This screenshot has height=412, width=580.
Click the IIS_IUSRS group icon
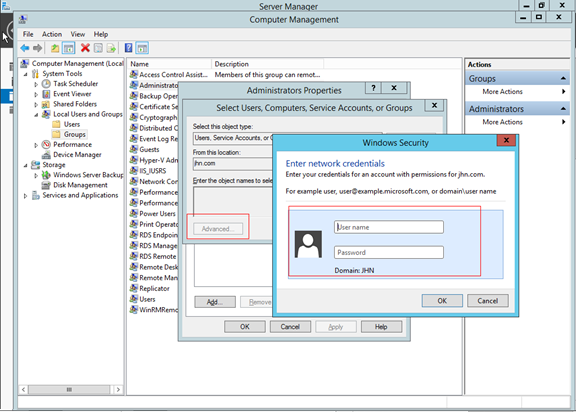pyautogui.click(x=134, y=170)
